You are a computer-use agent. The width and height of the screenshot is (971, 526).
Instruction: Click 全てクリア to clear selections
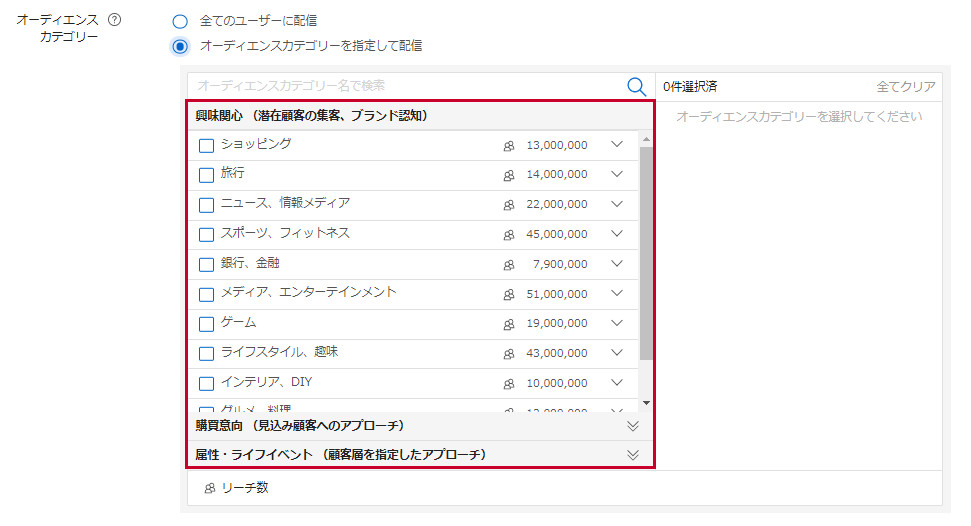[x=906, y=87]
